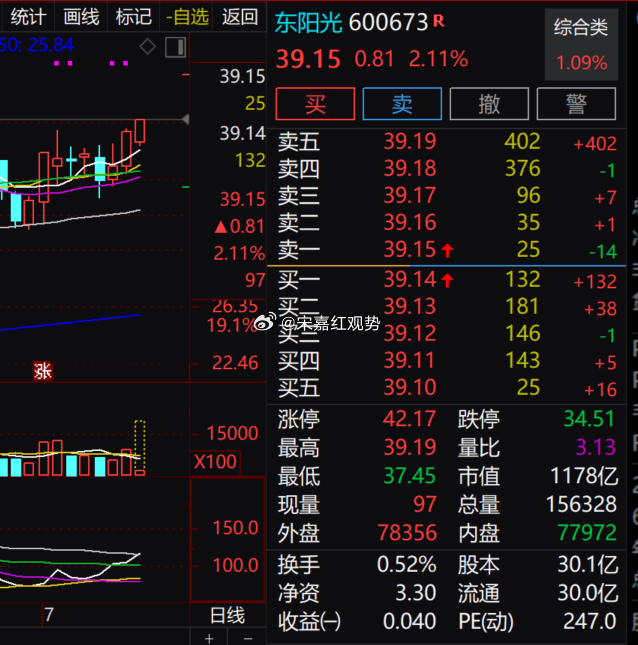The height and width of the screenshot is (645, 638).
Task: Select 买二 price 39.13
Action: pyautogui.click(x=410, y=306)
